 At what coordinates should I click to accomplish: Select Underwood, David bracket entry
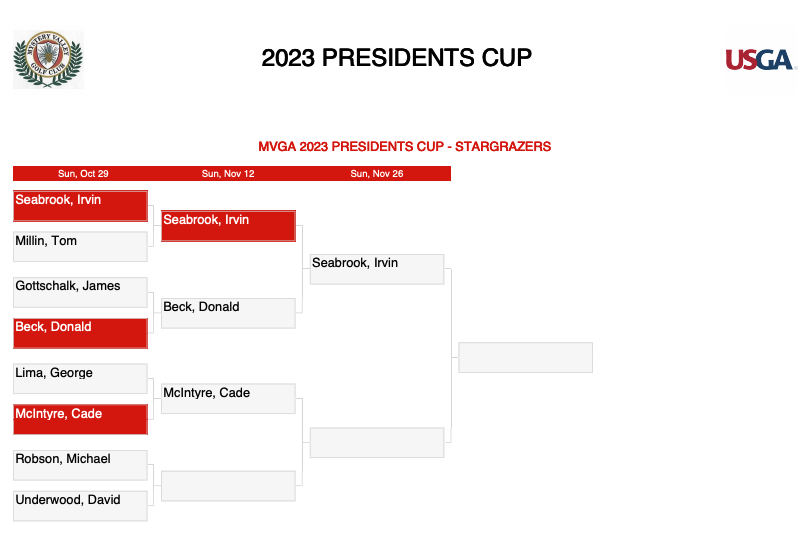click(81, 506)
